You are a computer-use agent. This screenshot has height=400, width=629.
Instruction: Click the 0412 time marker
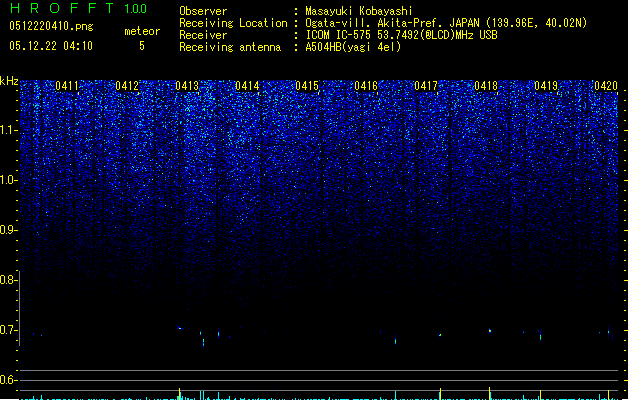coord(127,86)
